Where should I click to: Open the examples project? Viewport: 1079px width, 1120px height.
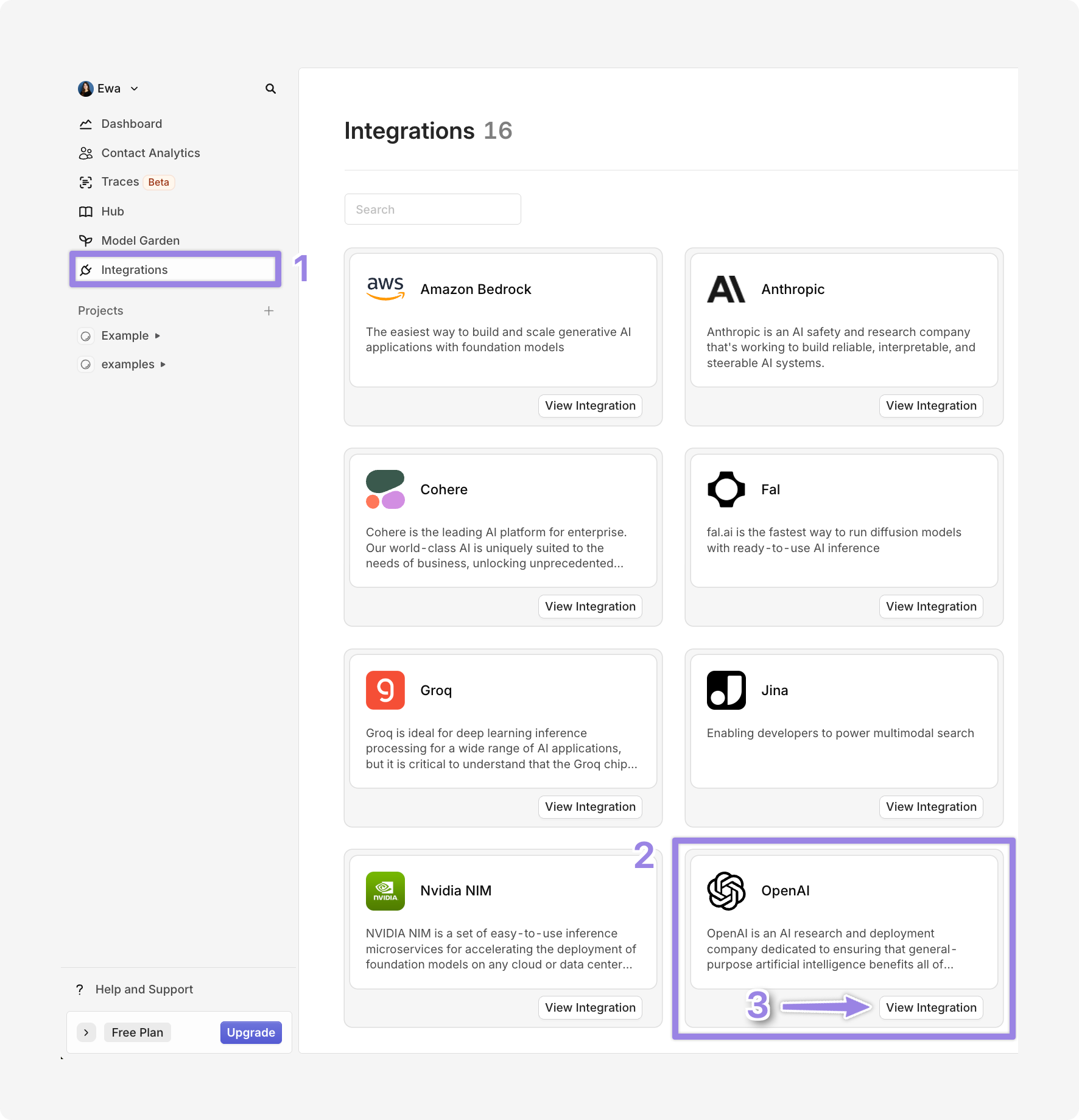pyautogui.click(x=128, y=365)
